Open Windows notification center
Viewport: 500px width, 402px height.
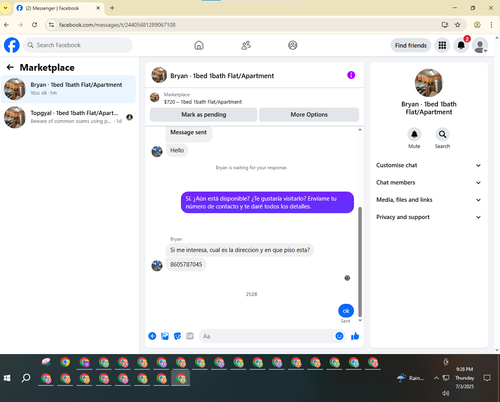coord(487,378)
